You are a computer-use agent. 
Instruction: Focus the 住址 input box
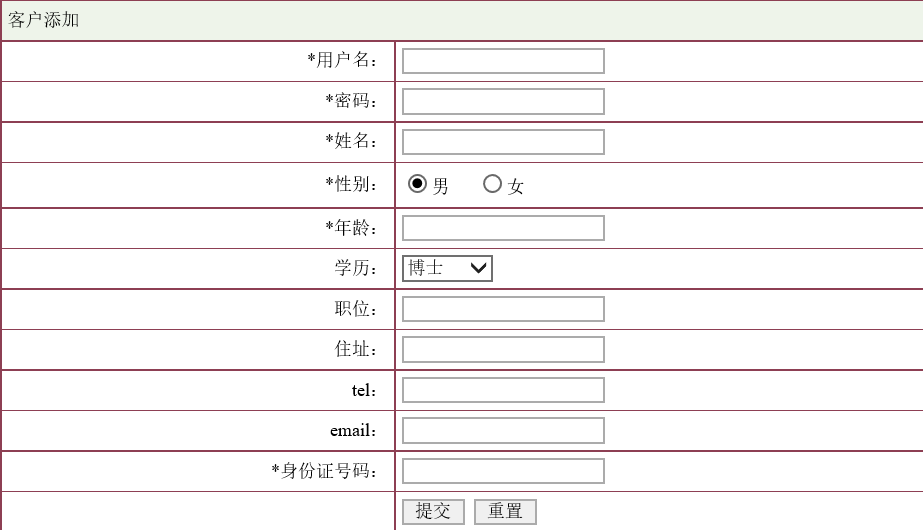click(503, 350)
